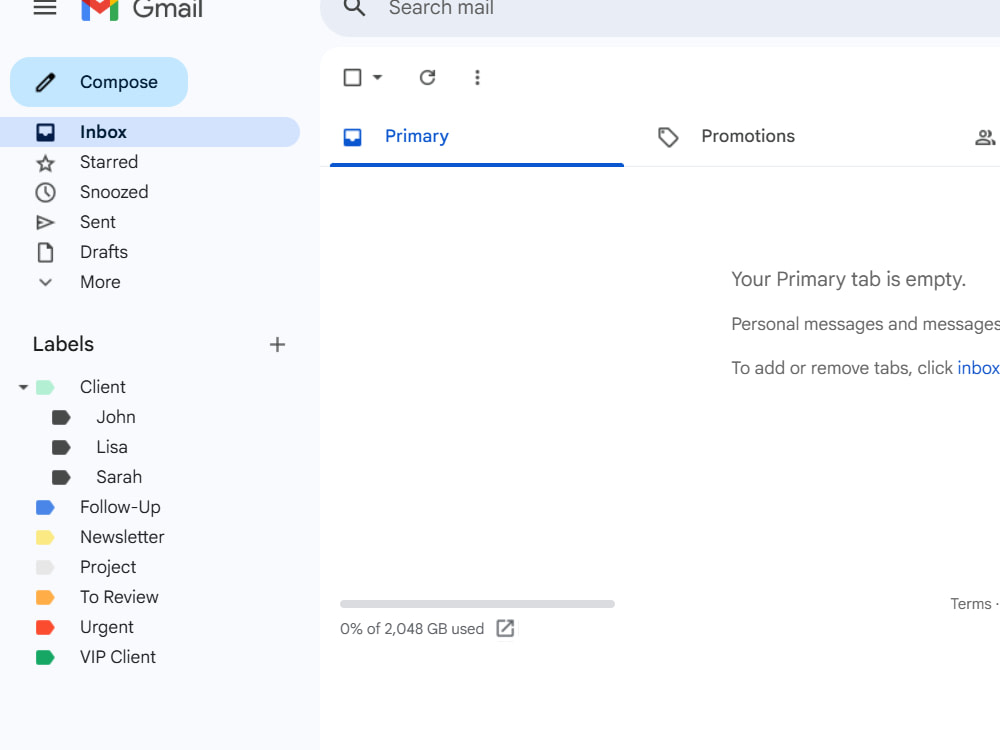Click the inbox settings link

point(978,368)
